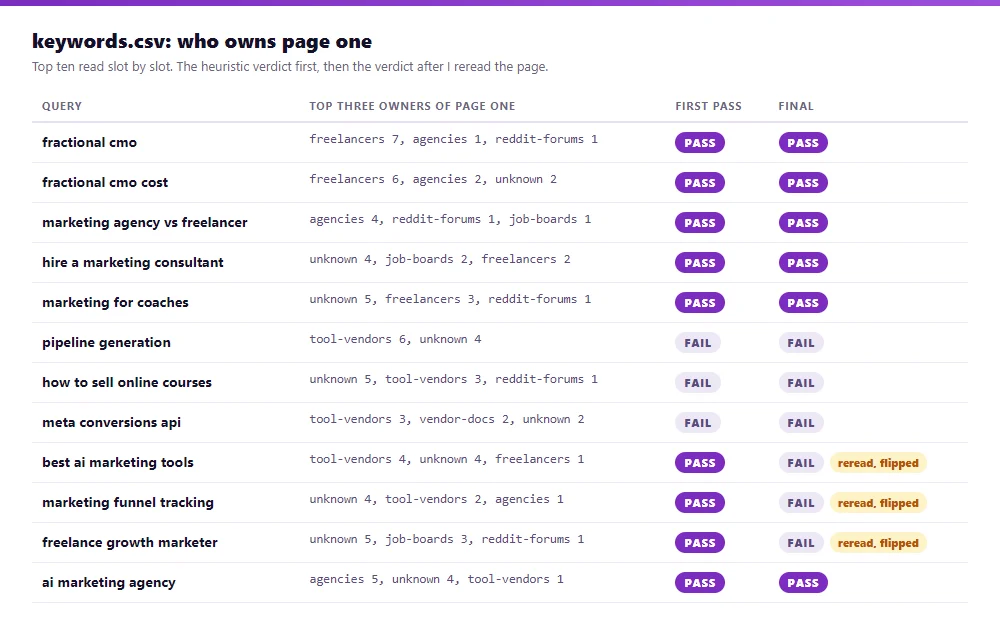Click first-pass PASS badge for ai marketing agency
The image size is (1000, 633).
(x=700, y=583)
